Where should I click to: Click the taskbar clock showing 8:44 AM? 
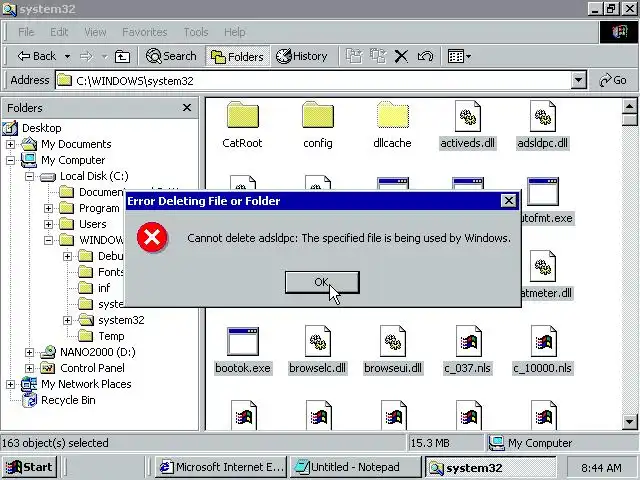(601, 468)
